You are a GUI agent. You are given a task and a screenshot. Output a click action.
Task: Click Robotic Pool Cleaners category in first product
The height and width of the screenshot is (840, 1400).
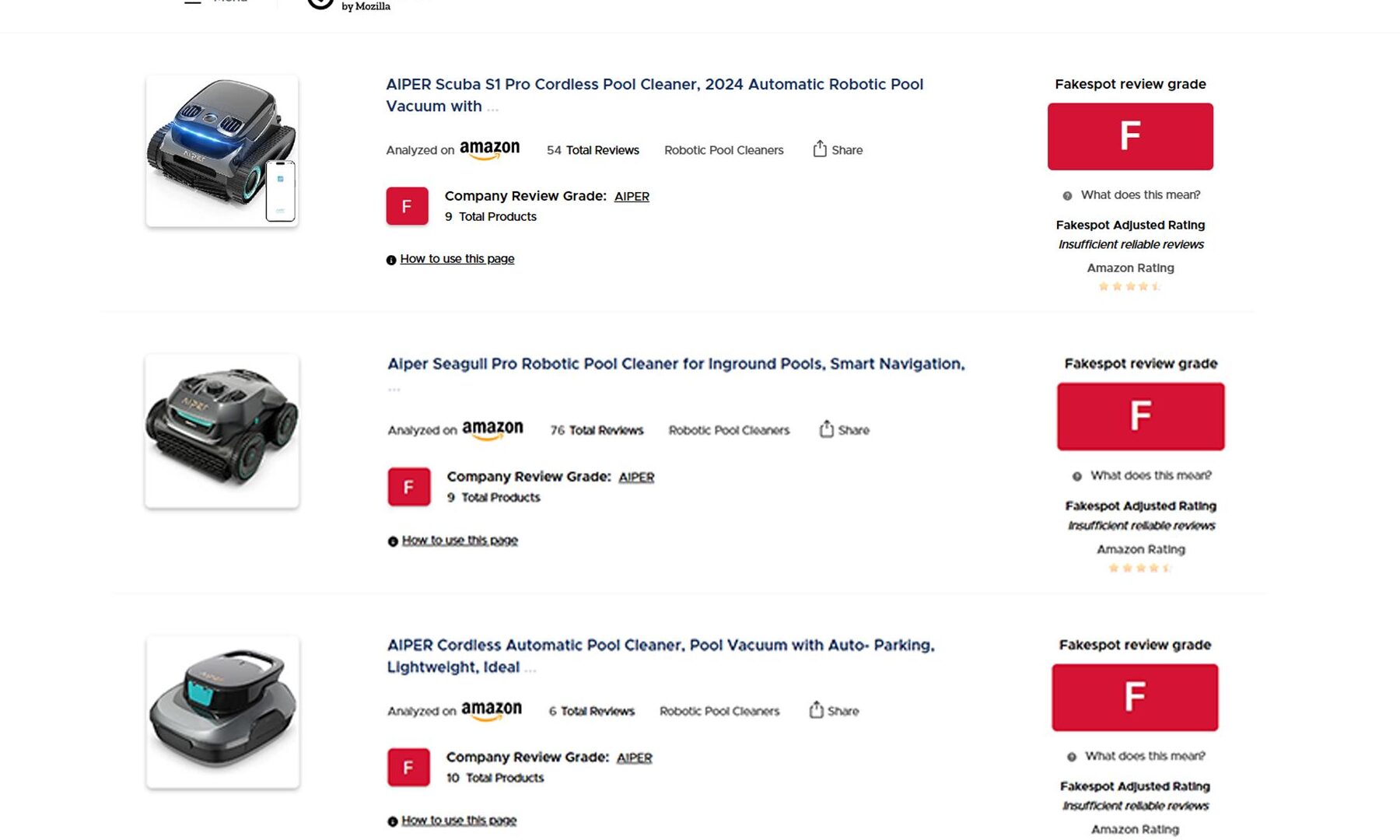(723, 150)
